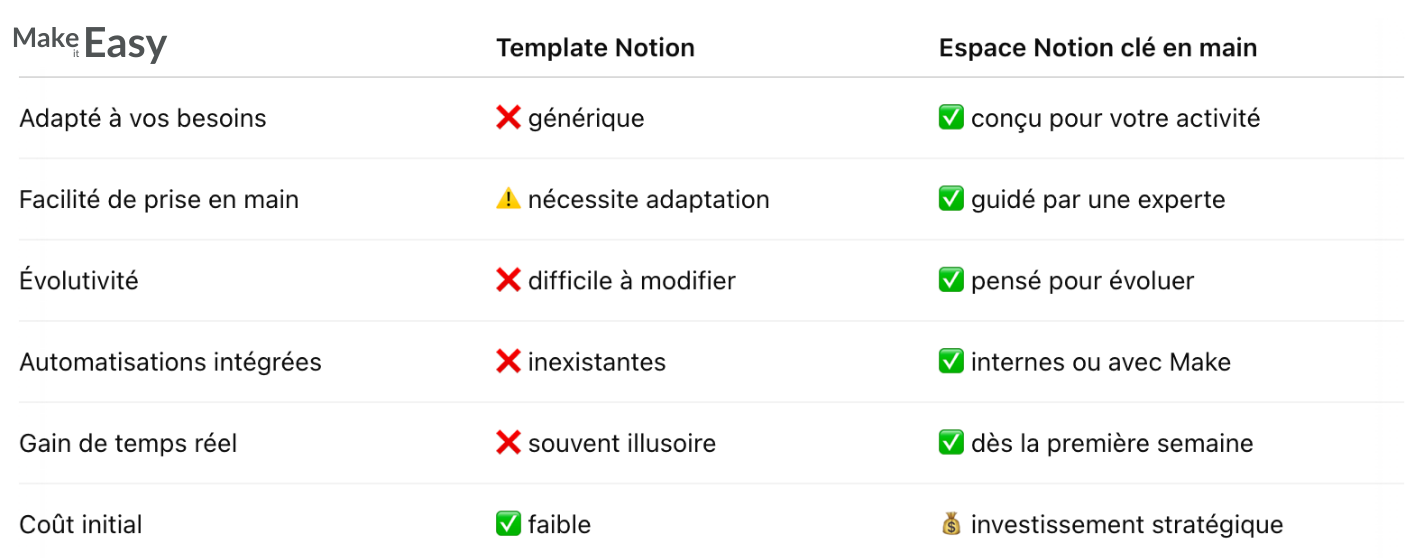Select the Évolutivité row label

point(79,281)
